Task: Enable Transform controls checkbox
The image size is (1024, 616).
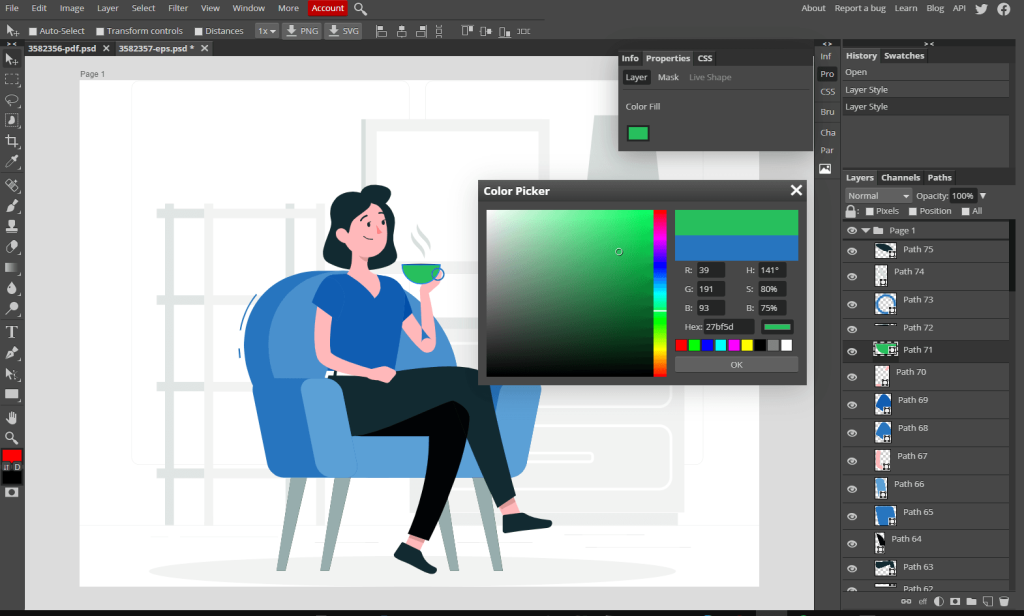Action: pyautogui.click(x=100, y=31)
